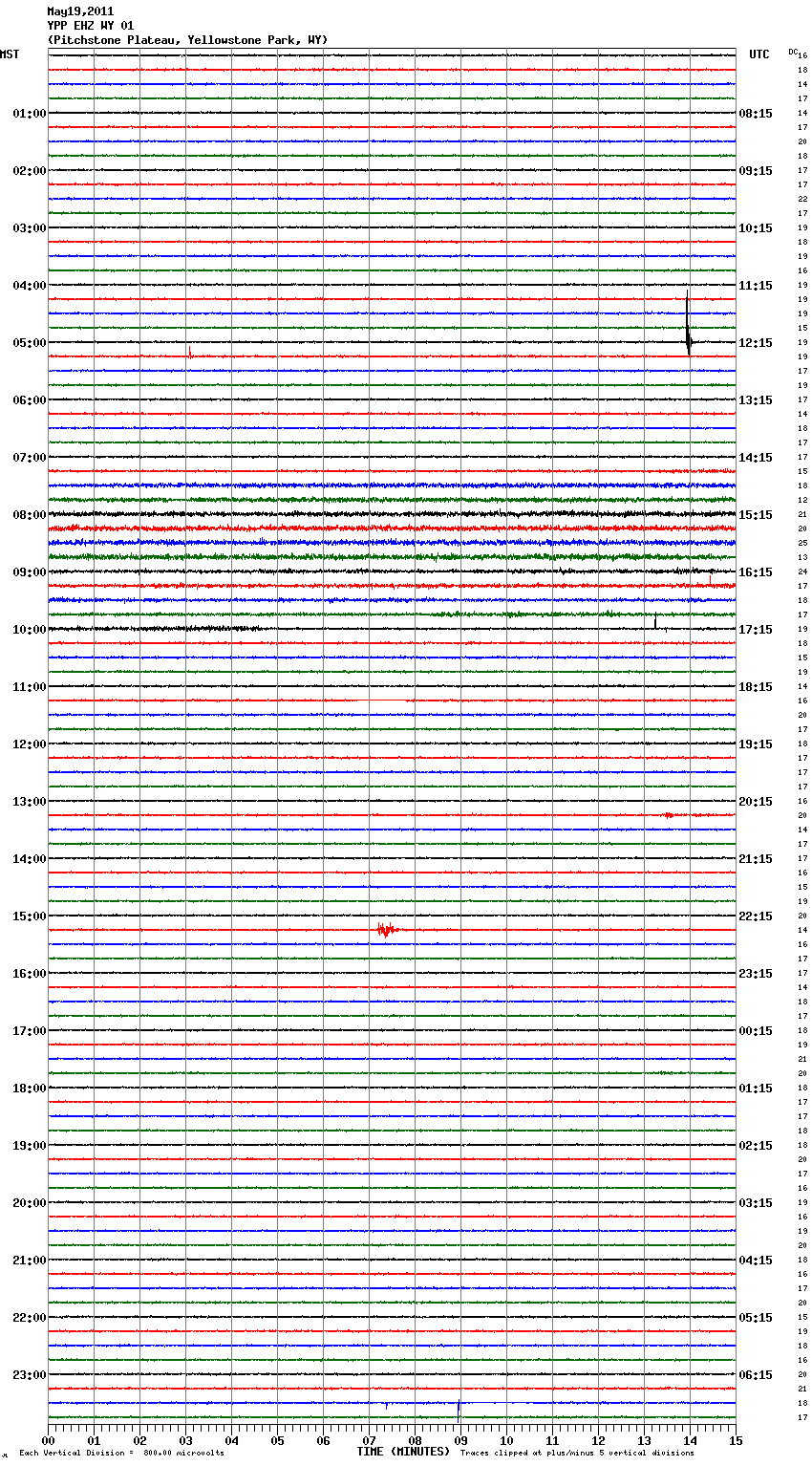Select the 07:00 MST row label

[x=30, y=458]
